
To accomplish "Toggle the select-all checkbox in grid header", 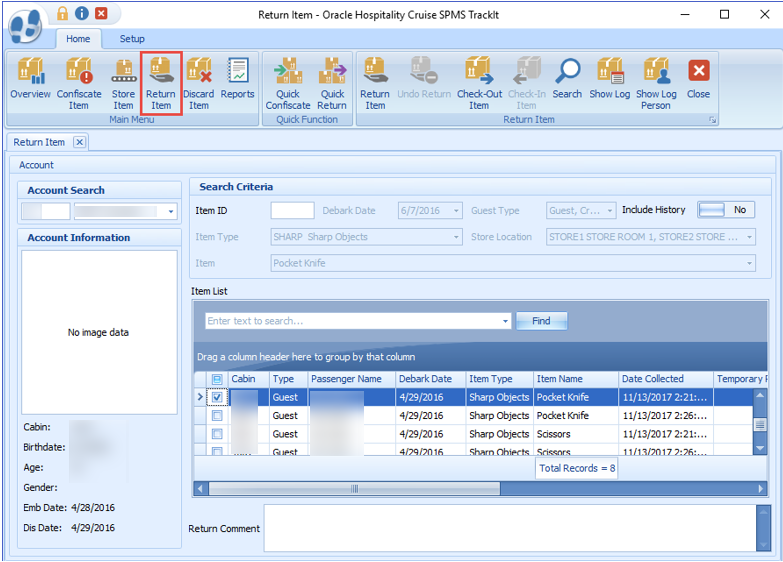I will (x=217, y=379).
